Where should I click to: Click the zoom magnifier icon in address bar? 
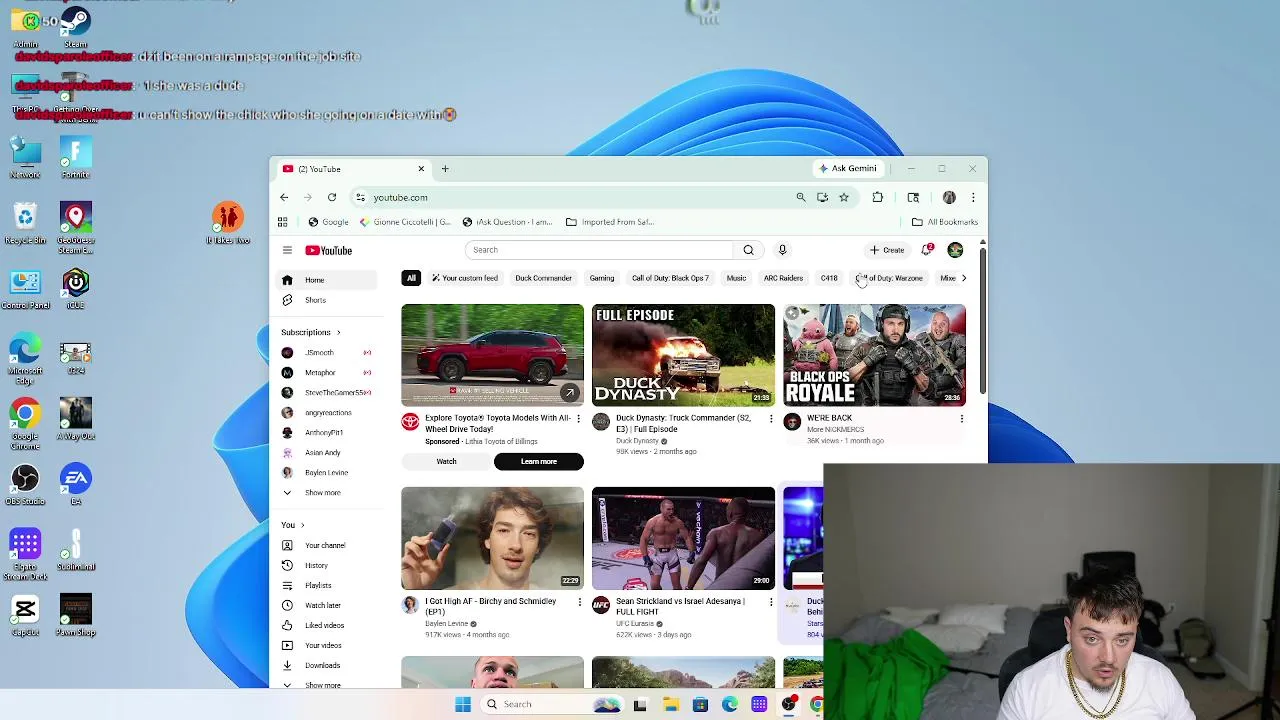pyautogui.click(x=801, y=198)
